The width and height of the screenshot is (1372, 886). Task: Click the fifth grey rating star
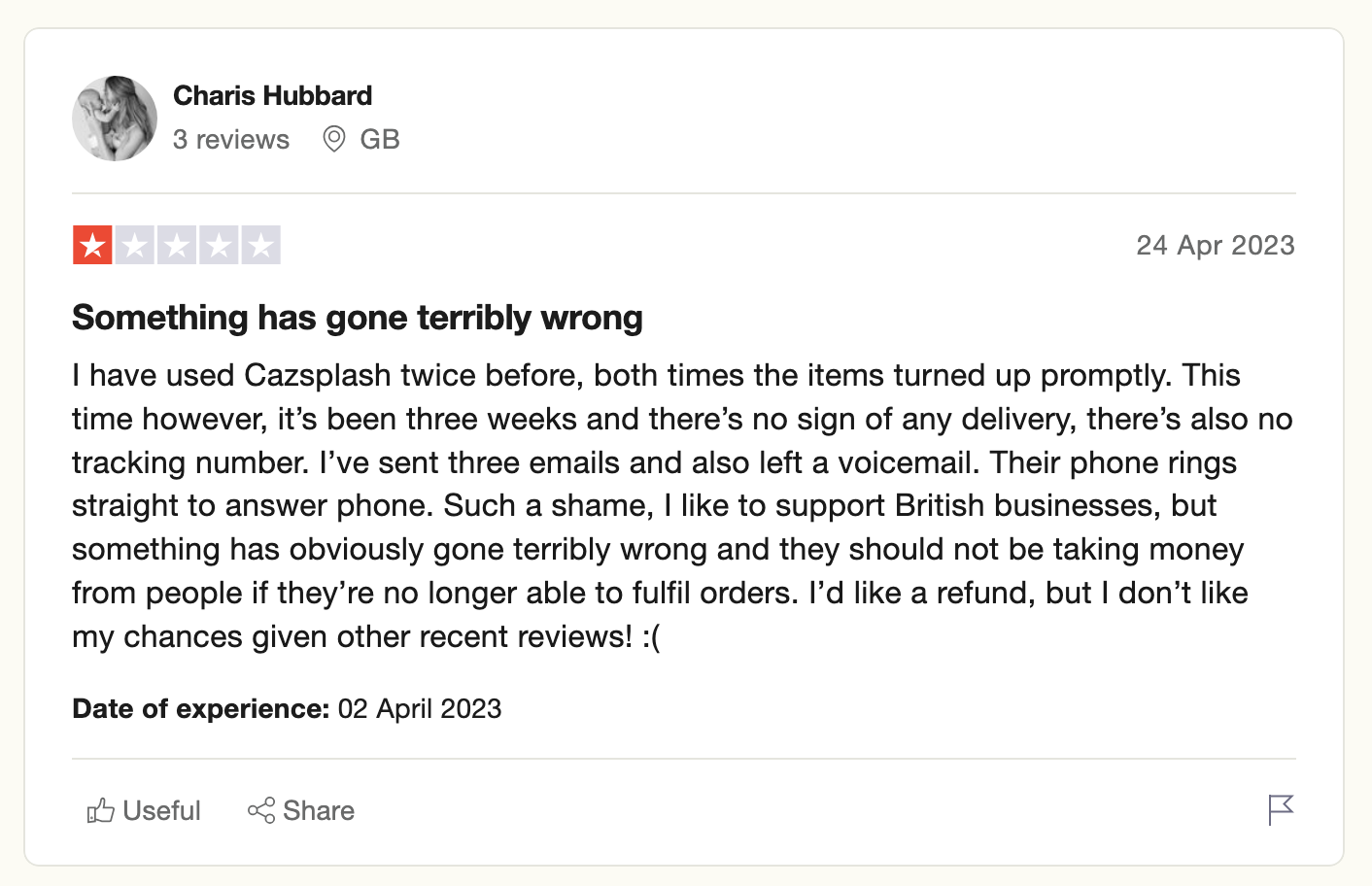[x=260, y=245]
